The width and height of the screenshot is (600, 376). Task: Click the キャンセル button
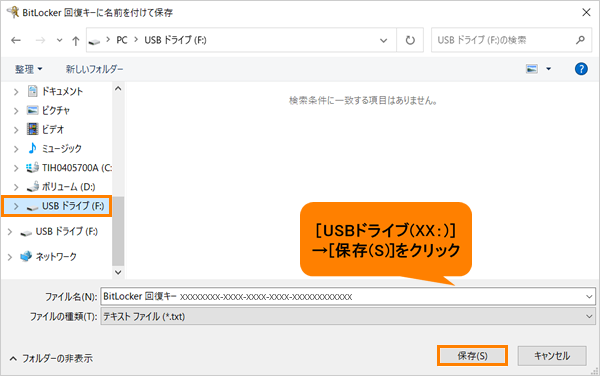coord(552,356)
